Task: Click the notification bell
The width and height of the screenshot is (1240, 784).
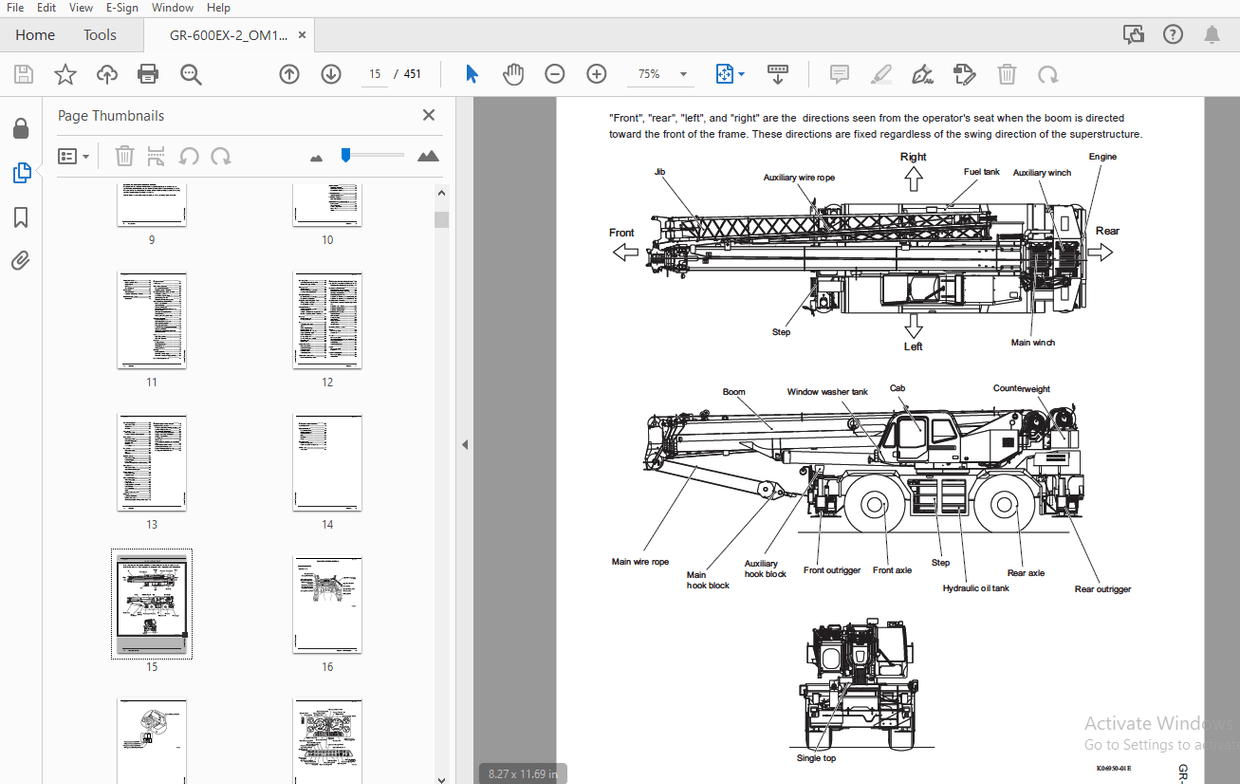Action: 1213,34
